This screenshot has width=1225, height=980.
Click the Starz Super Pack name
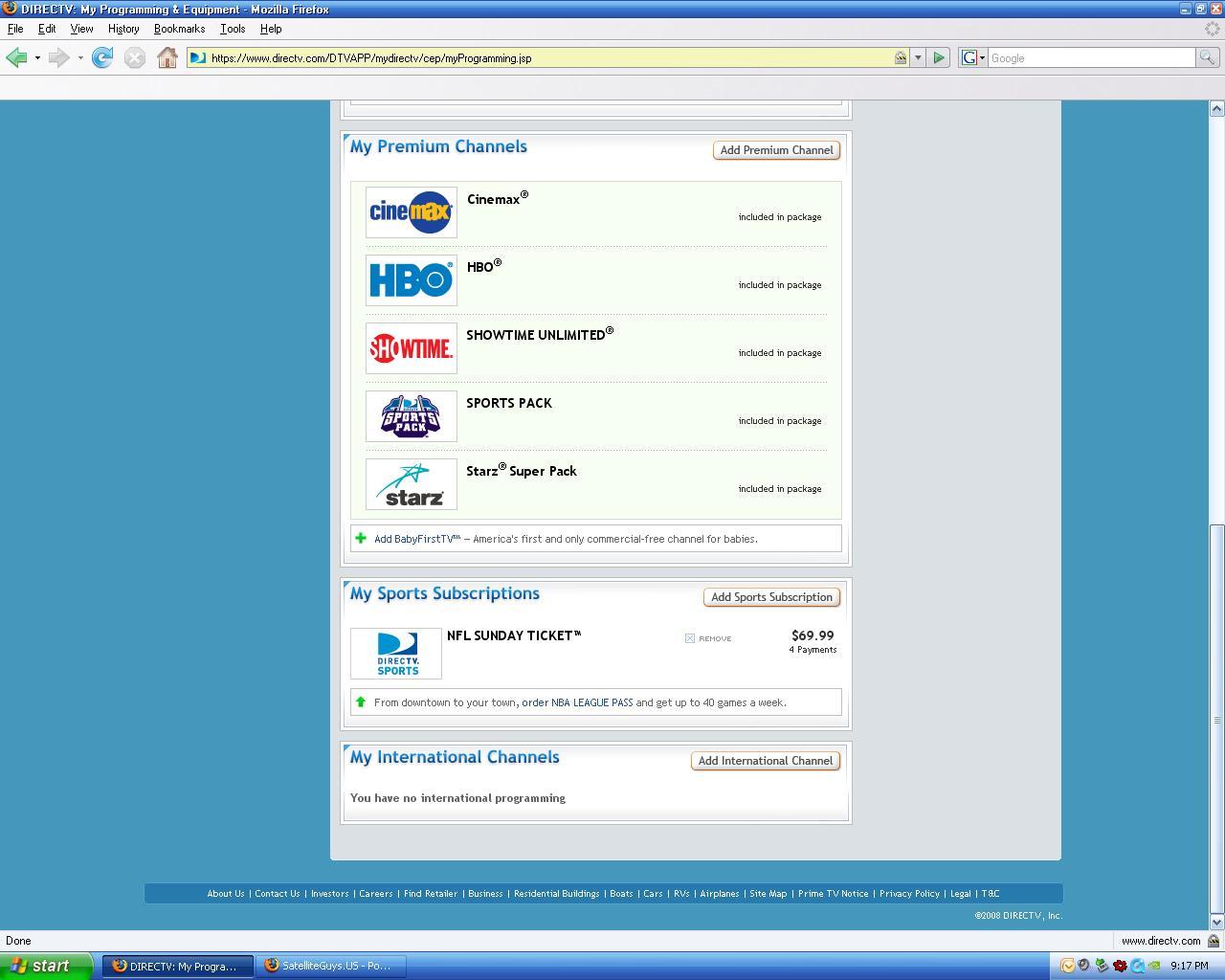pyautogui.click(x=522, y=470)
